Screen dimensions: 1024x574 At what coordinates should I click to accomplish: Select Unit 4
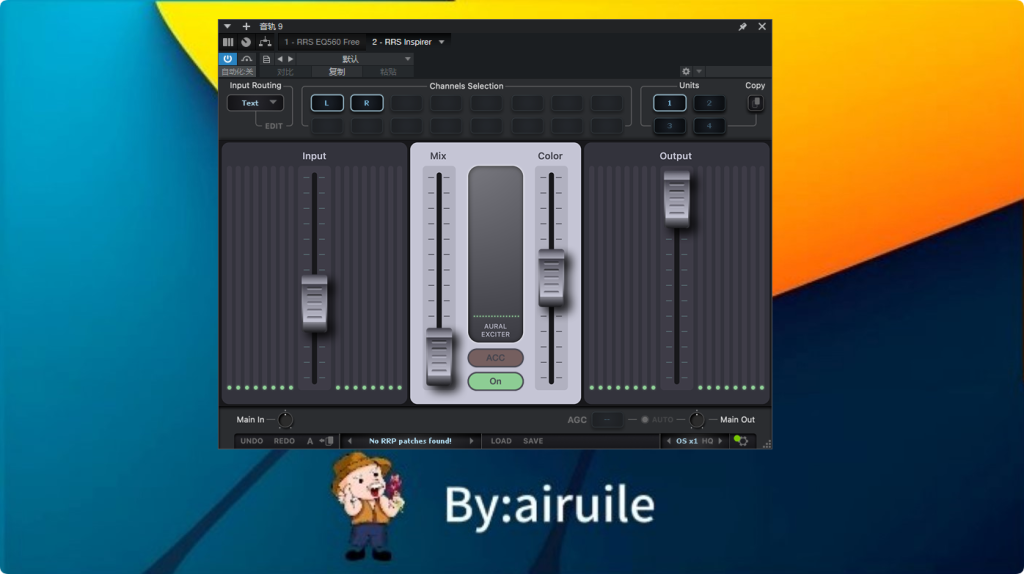click(709, 125)
